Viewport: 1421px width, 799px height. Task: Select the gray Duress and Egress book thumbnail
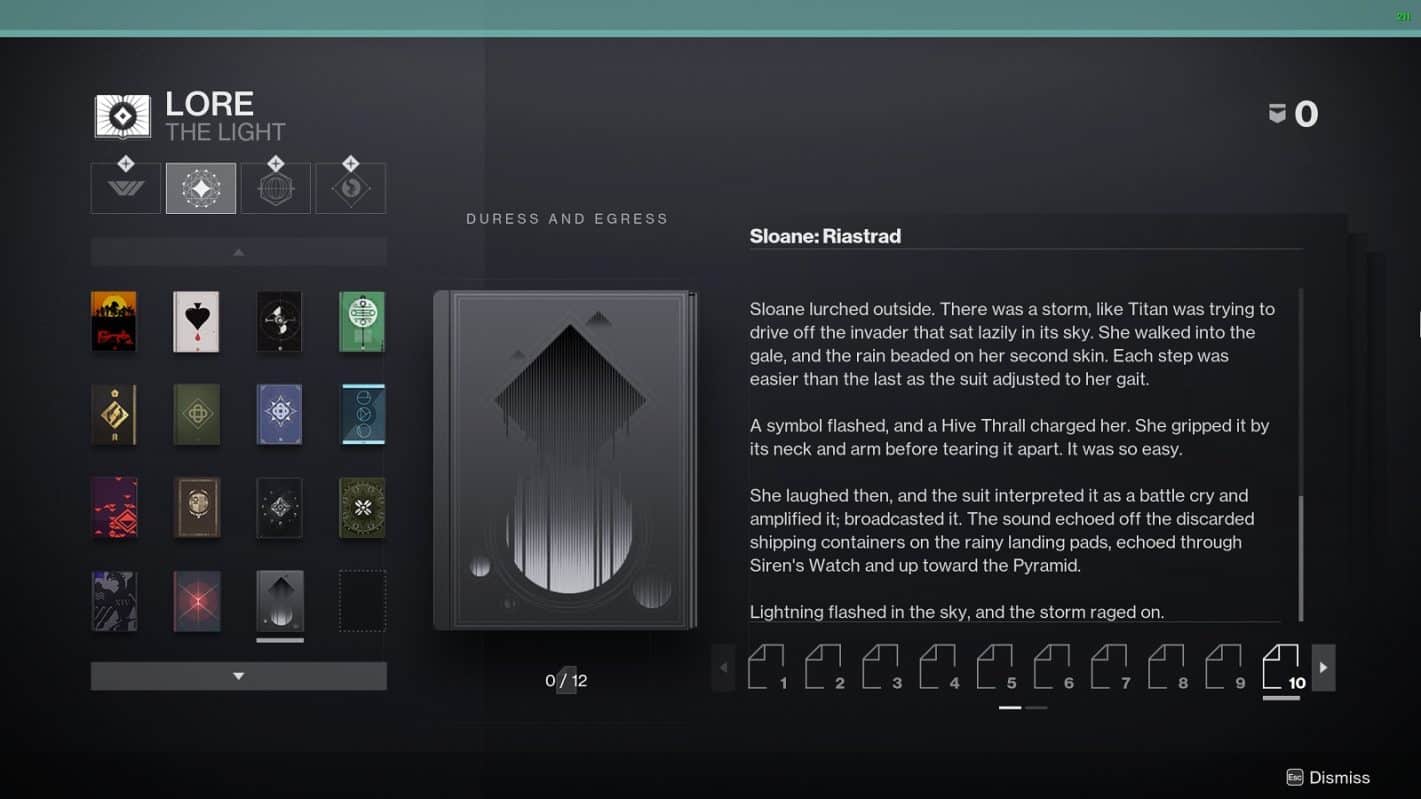(279, 601)
